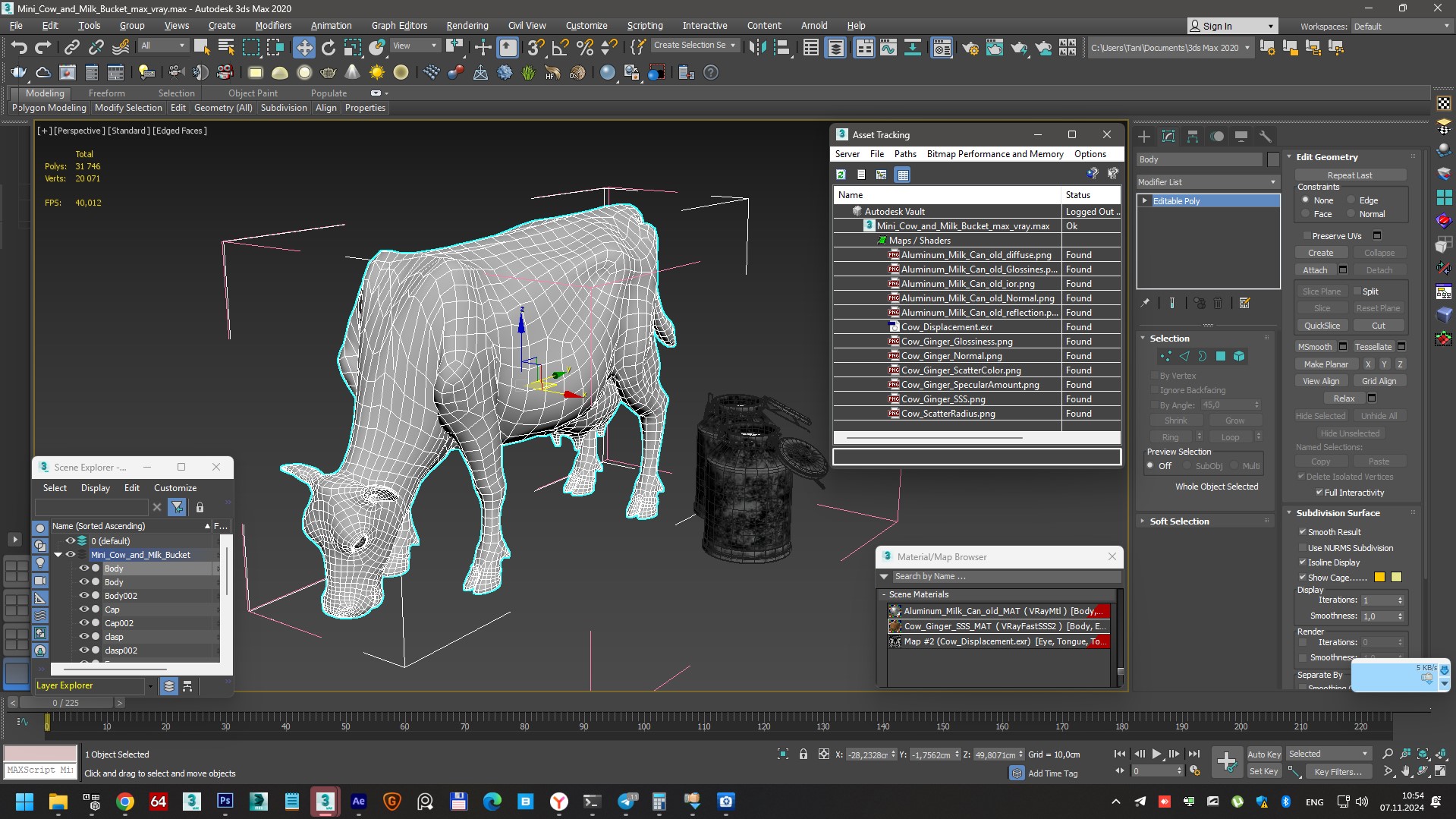The height and width of the screenshot is (819, 1456).
Task: Select Polygon sub-object level icon
Action: pyautogui.click(x=1221, y=356)
